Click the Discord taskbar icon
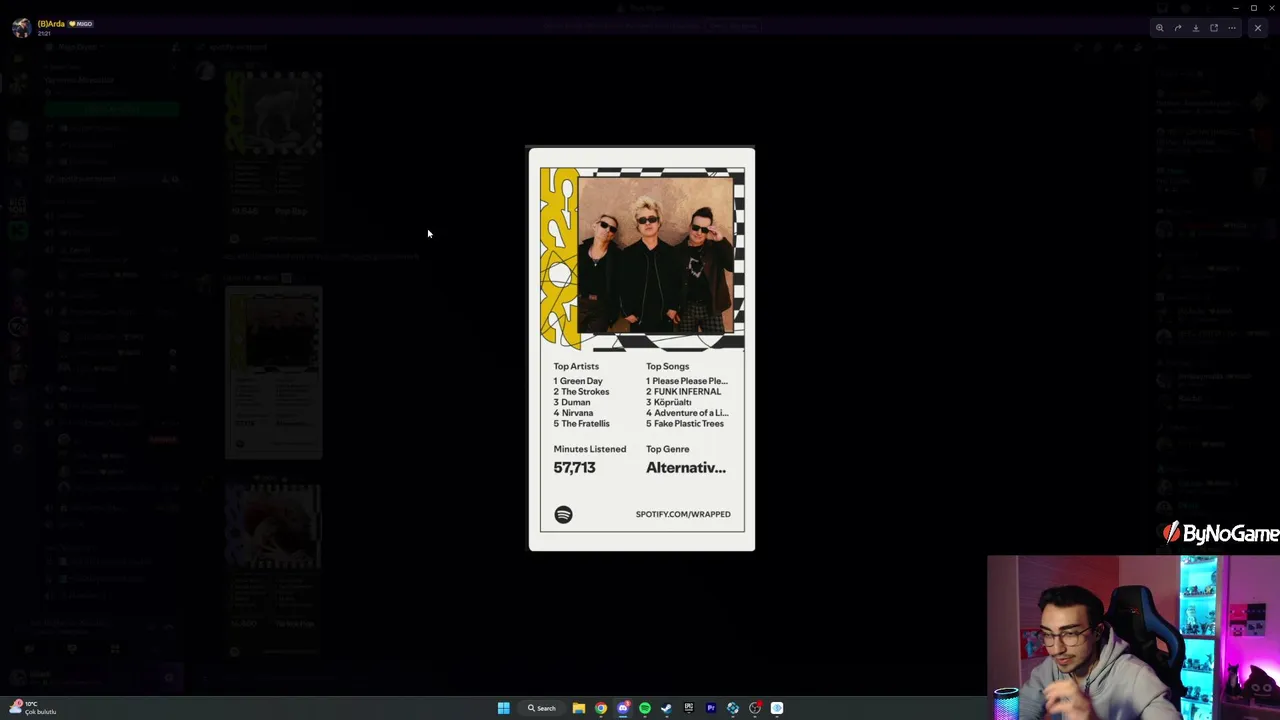This screenshot has width=1280, height=720. [623, 708]
